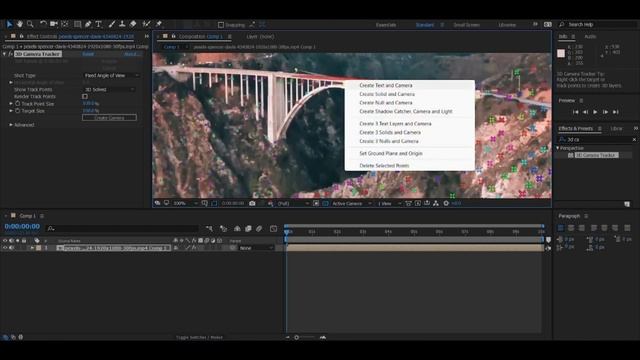Toggle Track Point Size stopwatch
Screen dimensions: 640x360
pyautogui.click(x=18, y=104)
